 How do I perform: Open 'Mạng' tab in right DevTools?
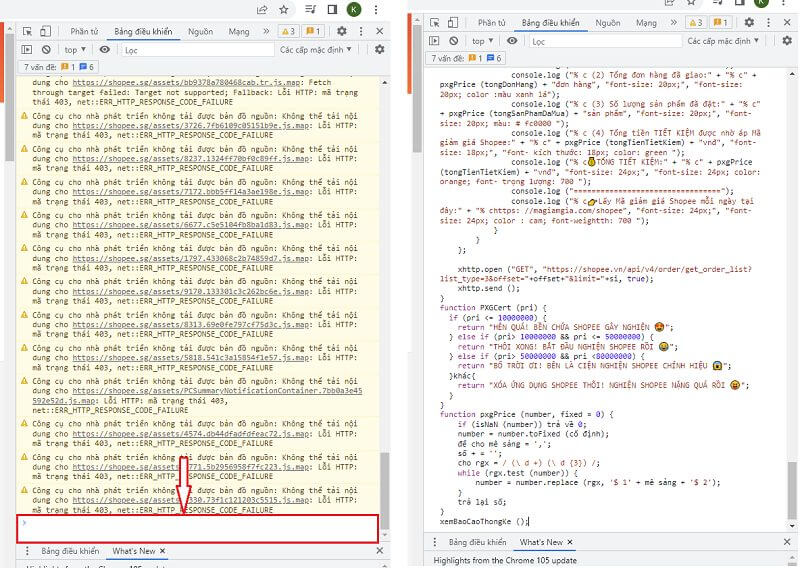click(x=646, y=23)
